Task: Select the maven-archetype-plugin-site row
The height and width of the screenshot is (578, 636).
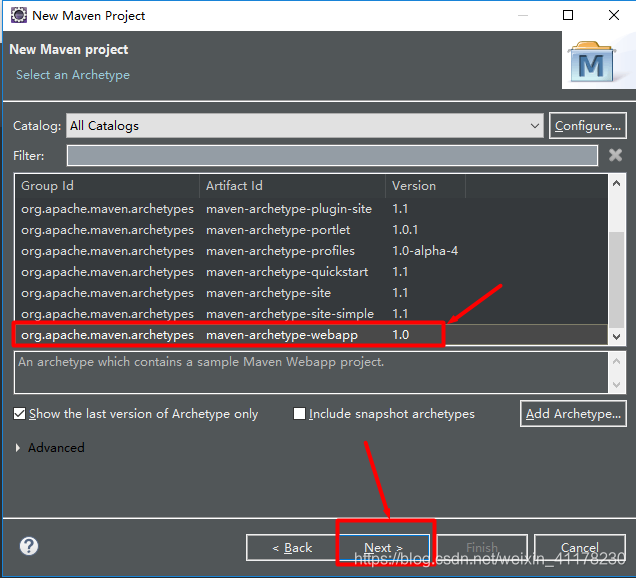Action: pos(312,209)
